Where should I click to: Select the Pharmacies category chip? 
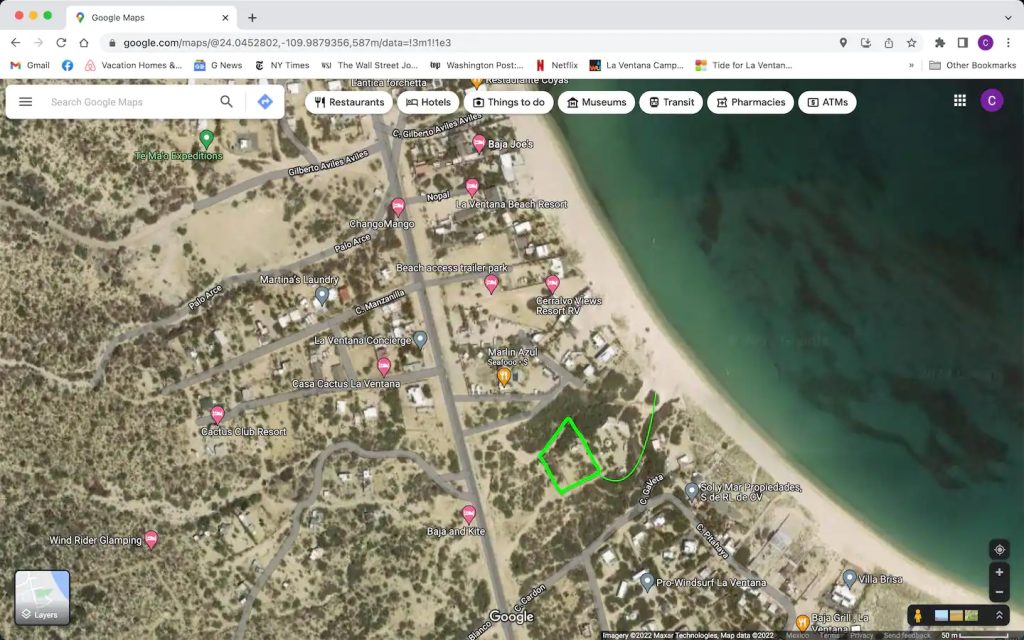coord(750,102)
